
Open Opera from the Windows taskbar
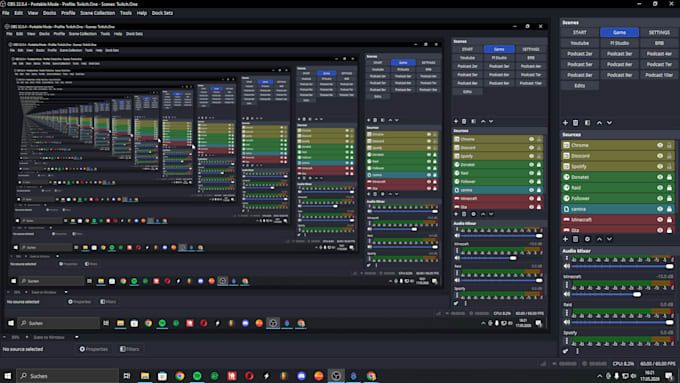click(249, 376)
